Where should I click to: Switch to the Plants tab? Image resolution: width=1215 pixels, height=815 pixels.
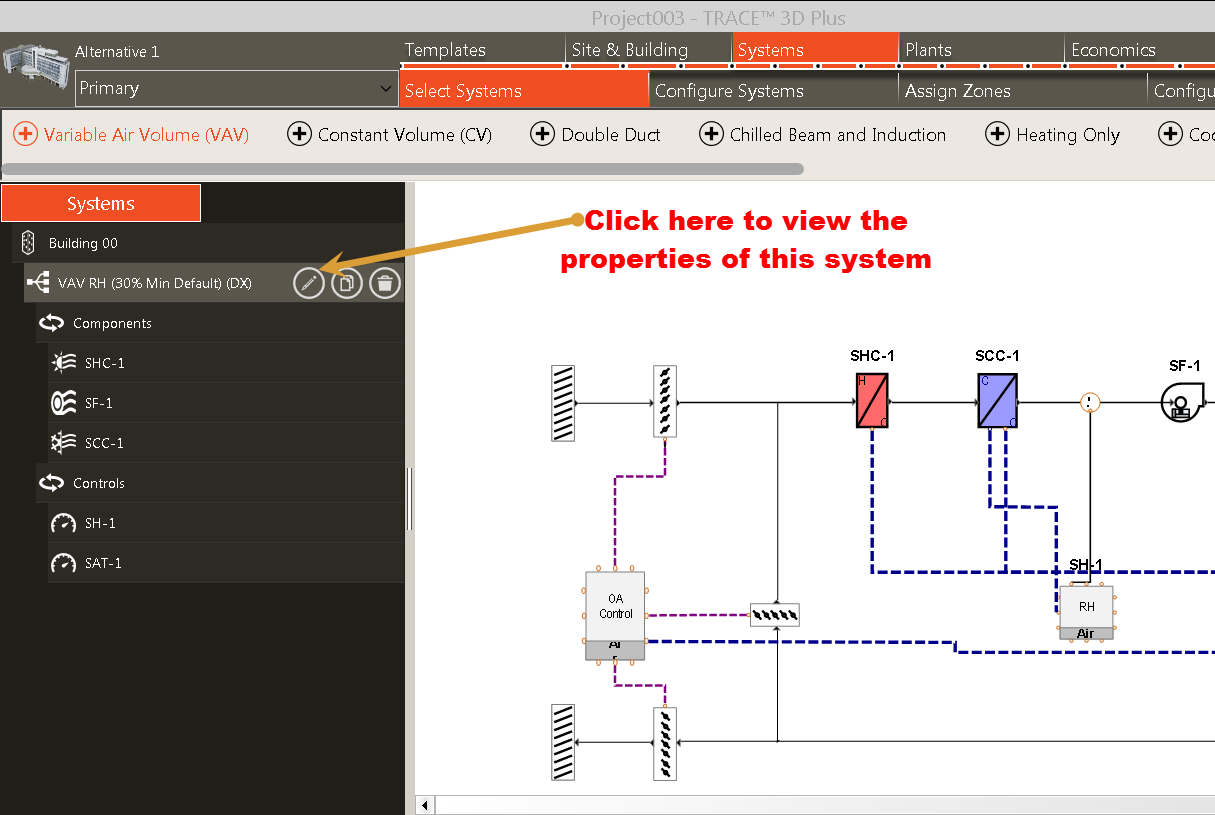coord(928,50)
